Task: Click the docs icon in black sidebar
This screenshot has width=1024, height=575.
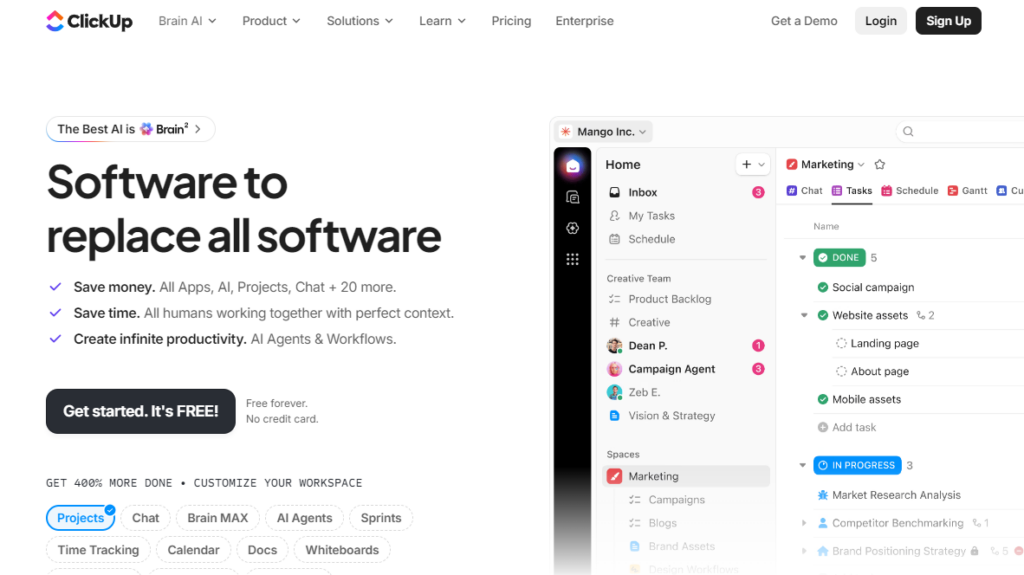Action: pyautogui.click(x=573, y=197)
